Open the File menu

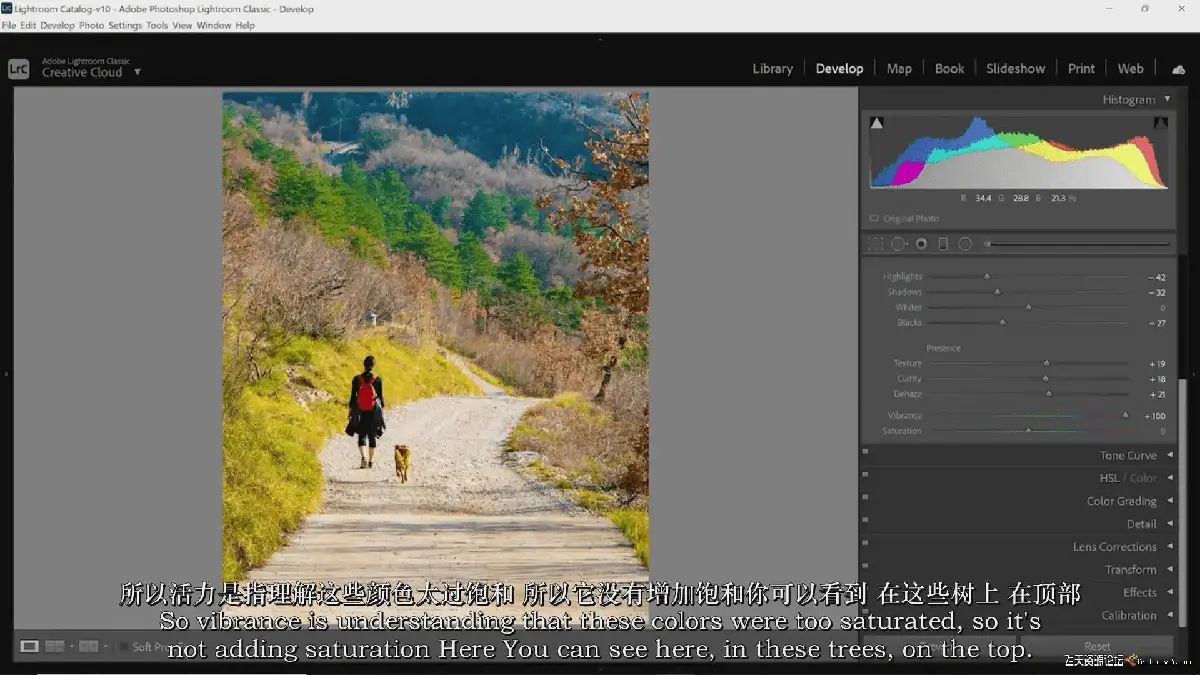click(9, 25)
